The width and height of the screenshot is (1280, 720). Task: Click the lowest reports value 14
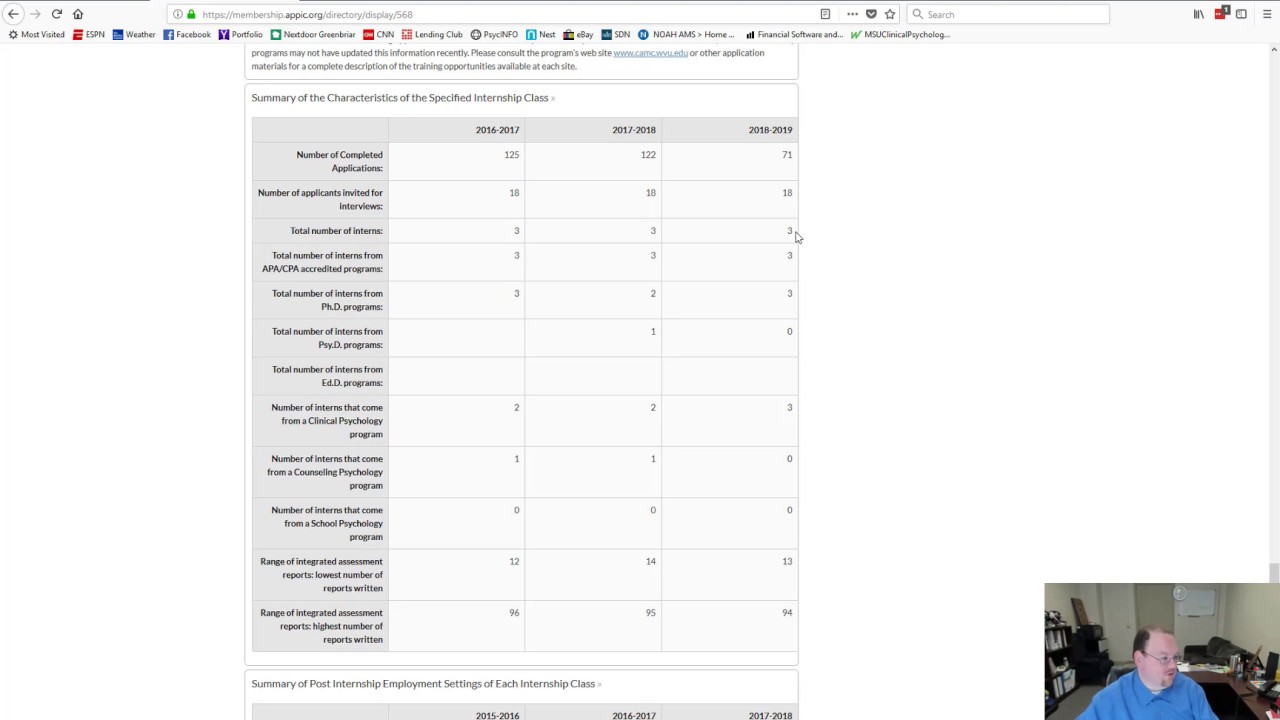[650, 562]
